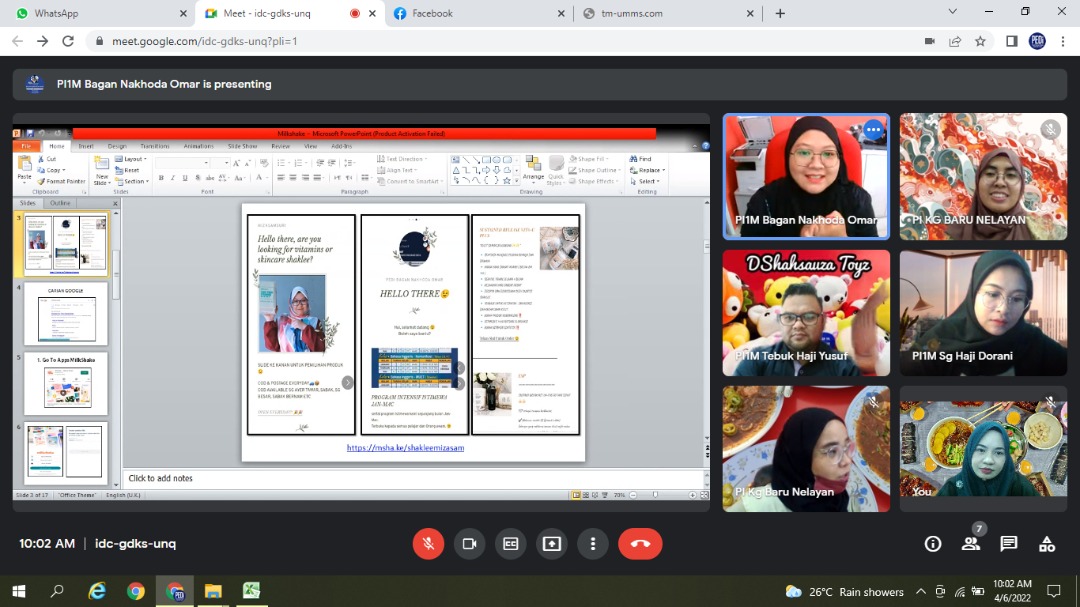The image size is (1080, 607).
Task: Open File Explorer from taskbar
Action: 213,591
